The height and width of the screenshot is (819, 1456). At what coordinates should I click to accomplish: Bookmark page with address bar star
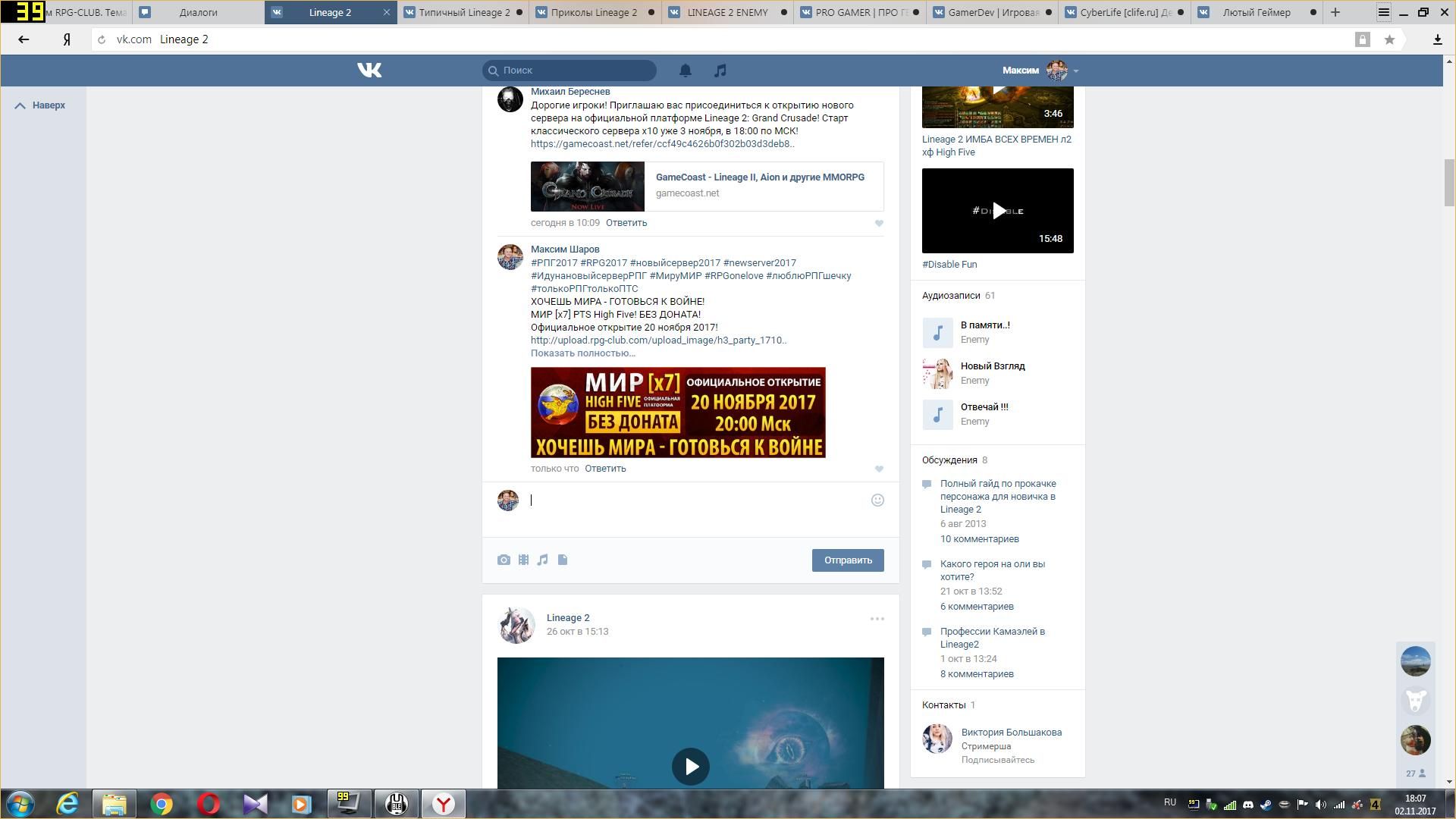pos(1389,39)
